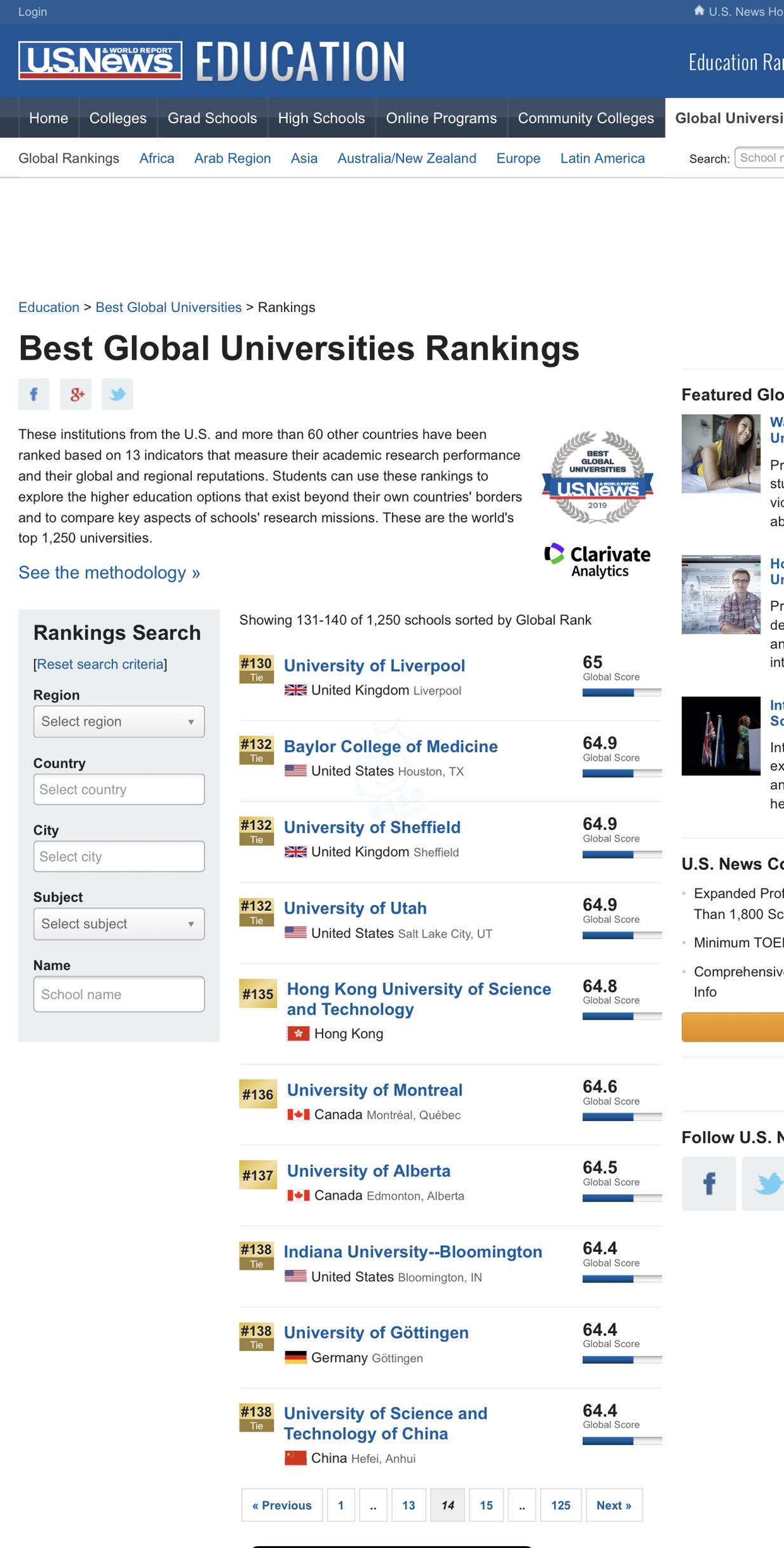The width and height of the screenshot is (784, 1548).
Task: Click the U.S. News & World Report logo
Action: point(100,61)
